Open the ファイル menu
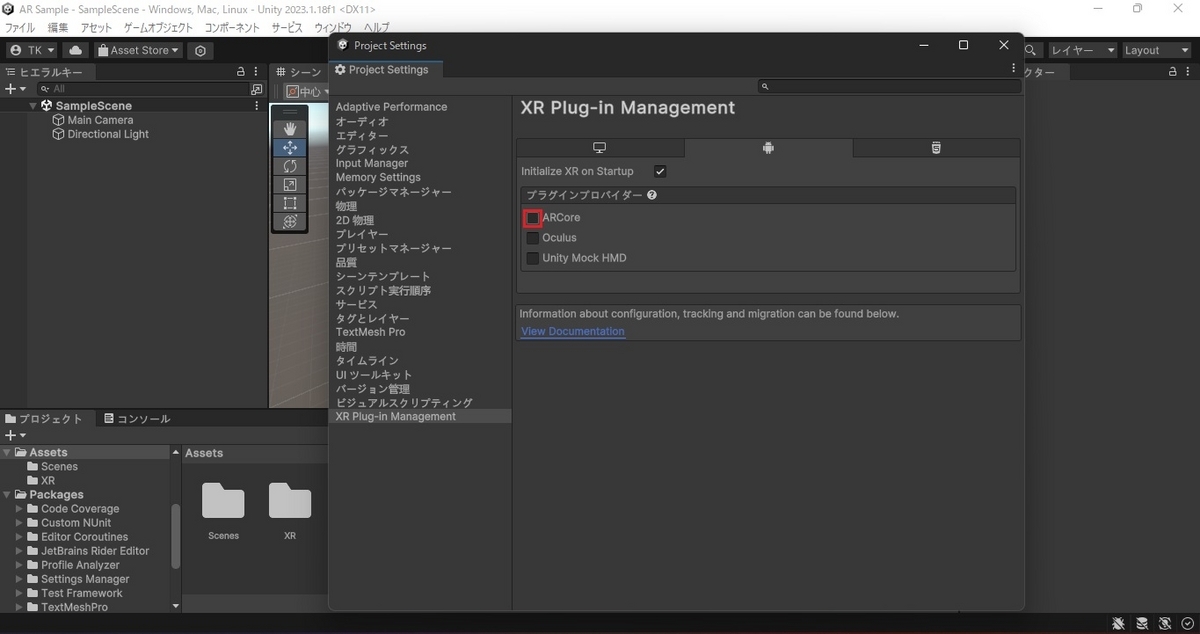The width and height of the screenshot is (1200, 634). coord(20,28)
